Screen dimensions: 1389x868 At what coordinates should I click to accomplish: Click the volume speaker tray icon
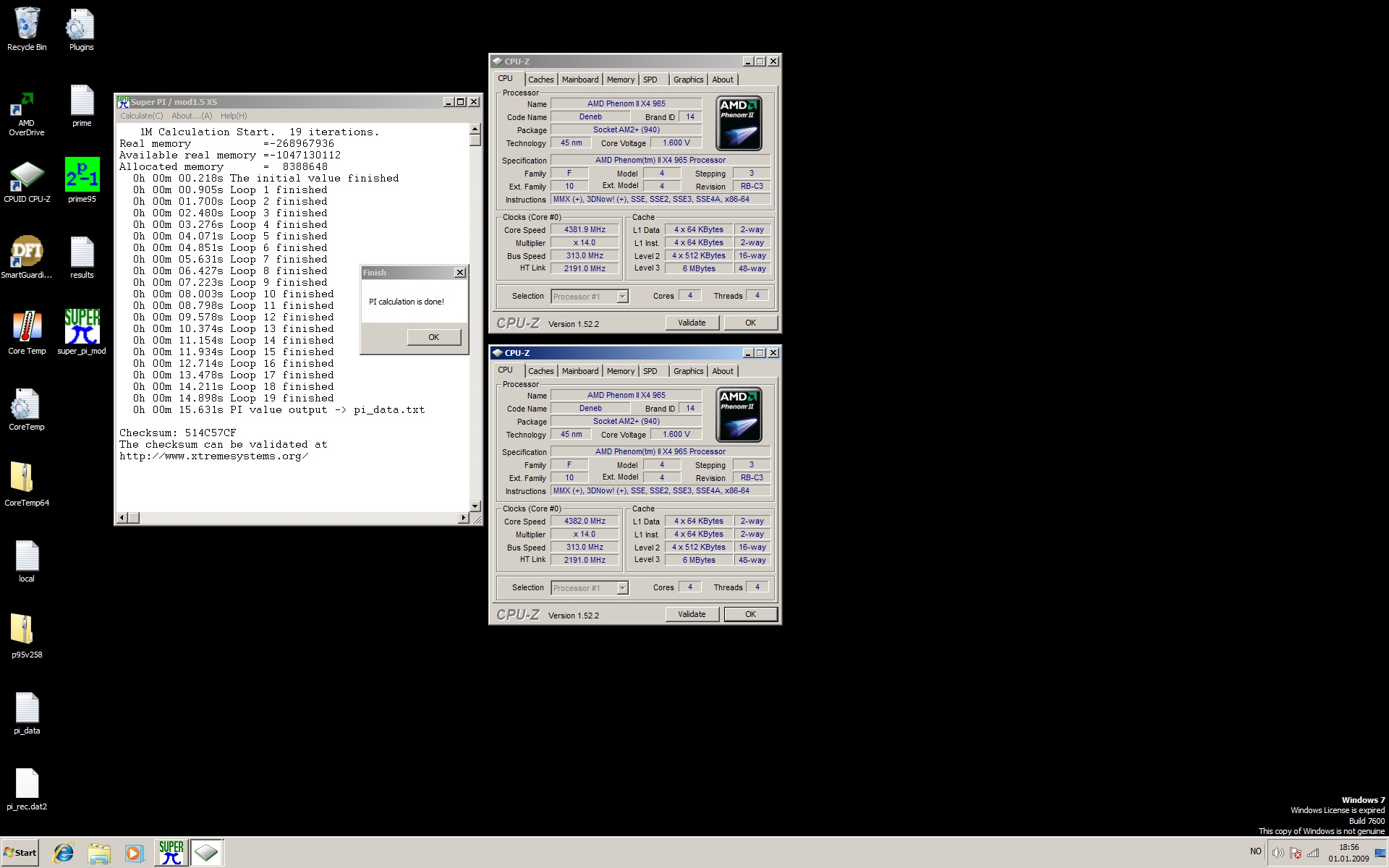(x=1278, y=853)
